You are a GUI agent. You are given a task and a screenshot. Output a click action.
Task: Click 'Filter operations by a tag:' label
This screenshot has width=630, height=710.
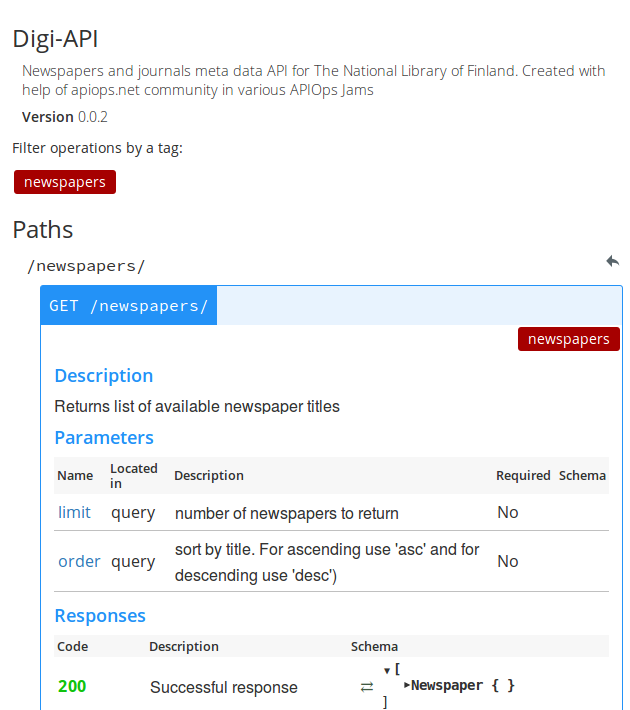point(97,148)
